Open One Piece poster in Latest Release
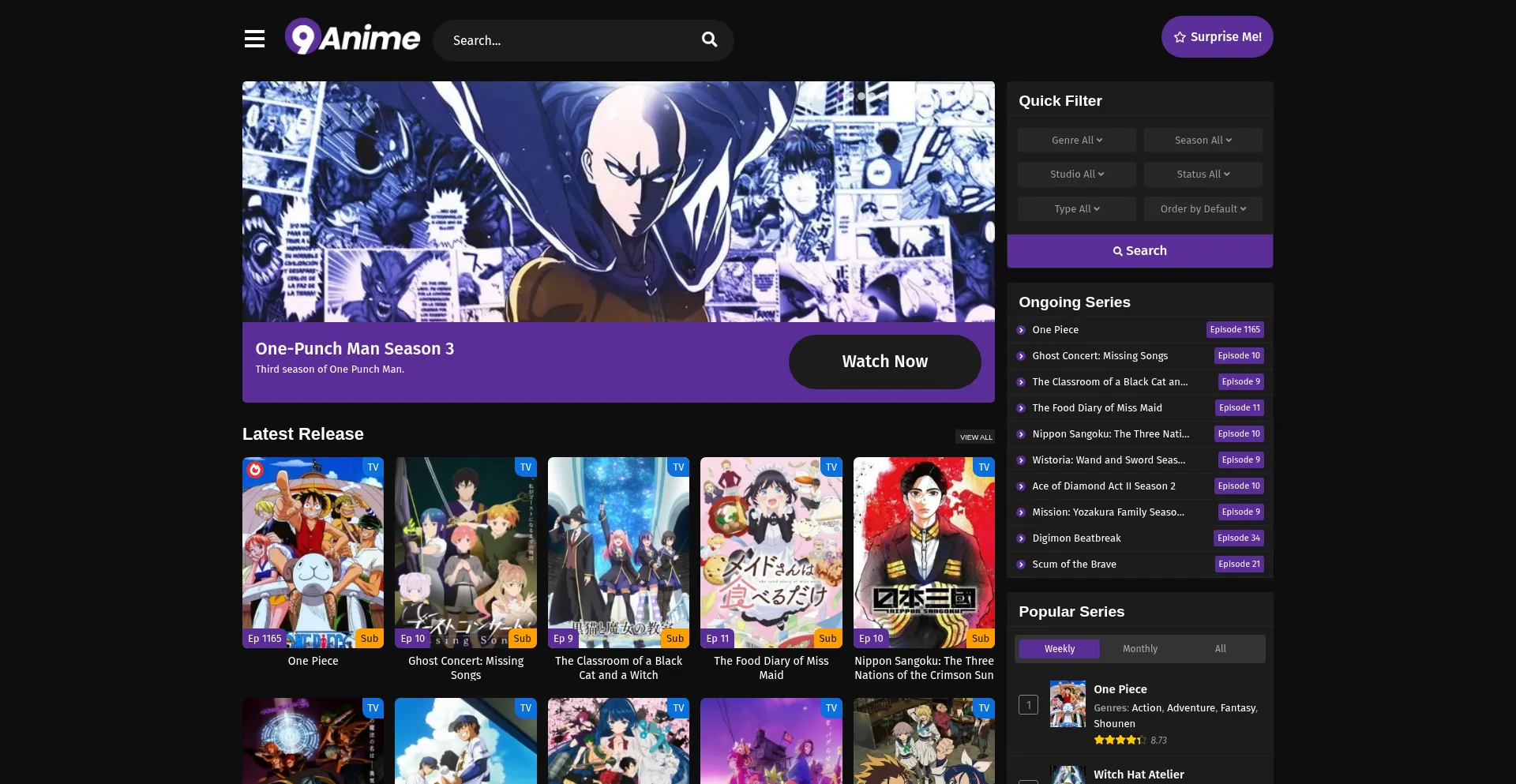 [x=313, y=553]
